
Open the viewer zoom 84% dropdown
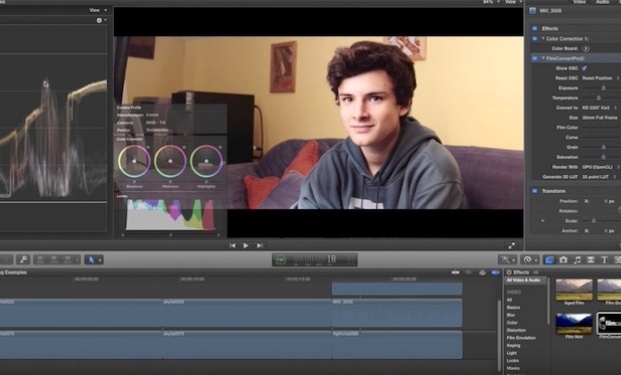tap(491, 2)
